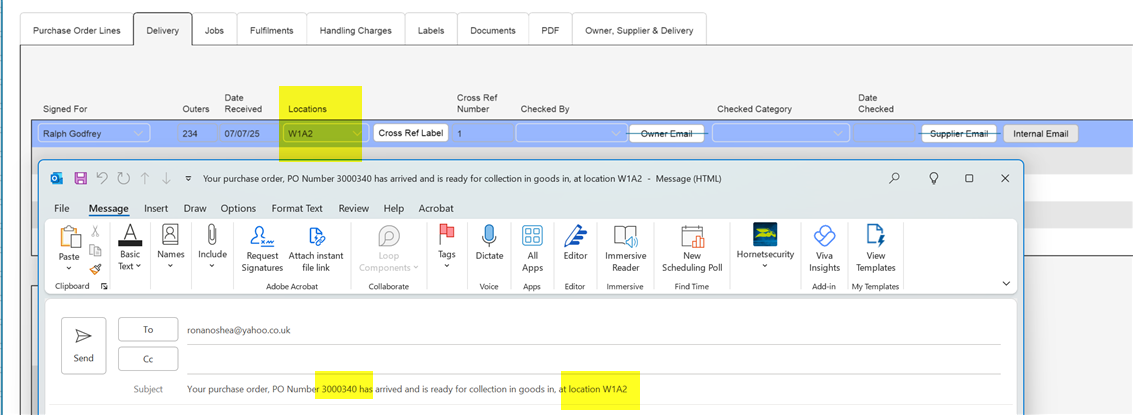Click the Cross Ref Label button
This screenshot has width=1133, height=415.
[x=410, y=133]
